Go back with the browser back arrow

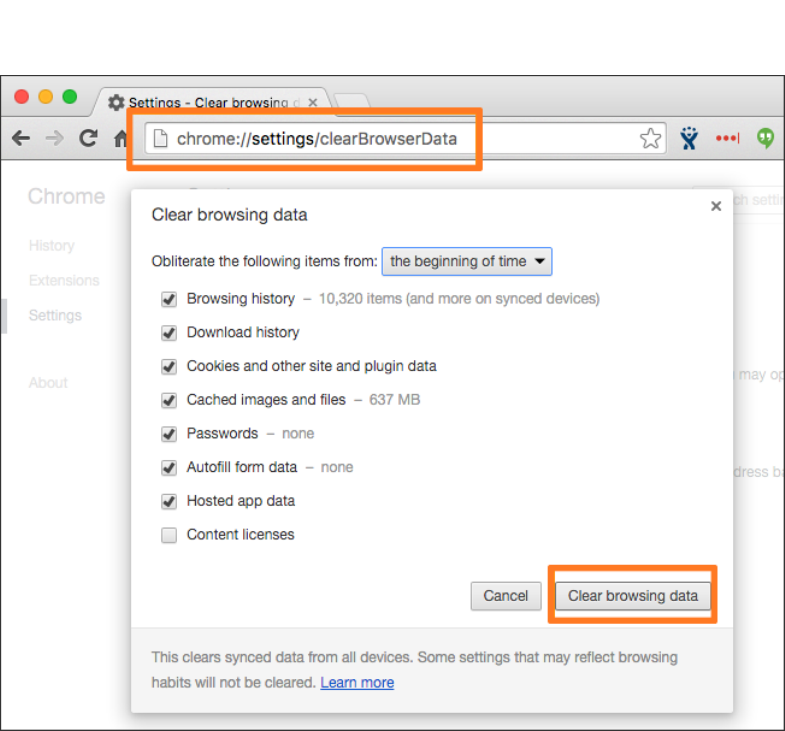pos(22,138)
